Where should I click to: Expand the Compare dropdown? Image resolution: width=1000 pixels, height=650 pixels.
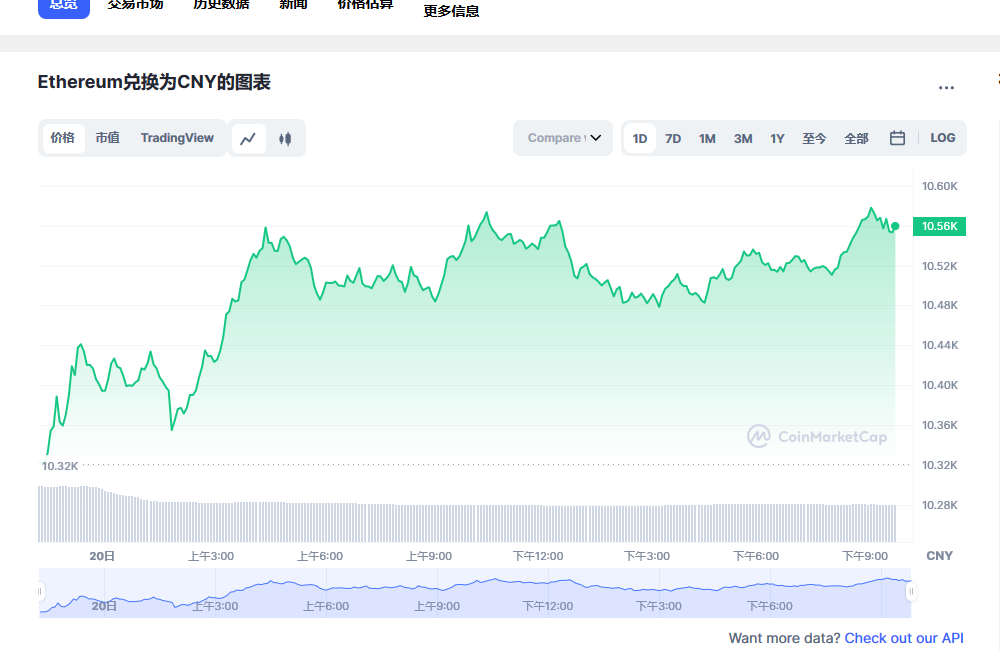[x=563, y=138]
